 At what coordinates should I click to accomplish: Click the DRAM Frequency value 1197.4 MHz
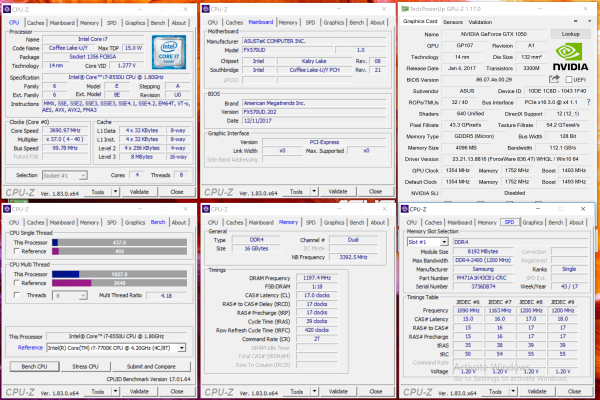click(317, 278)
